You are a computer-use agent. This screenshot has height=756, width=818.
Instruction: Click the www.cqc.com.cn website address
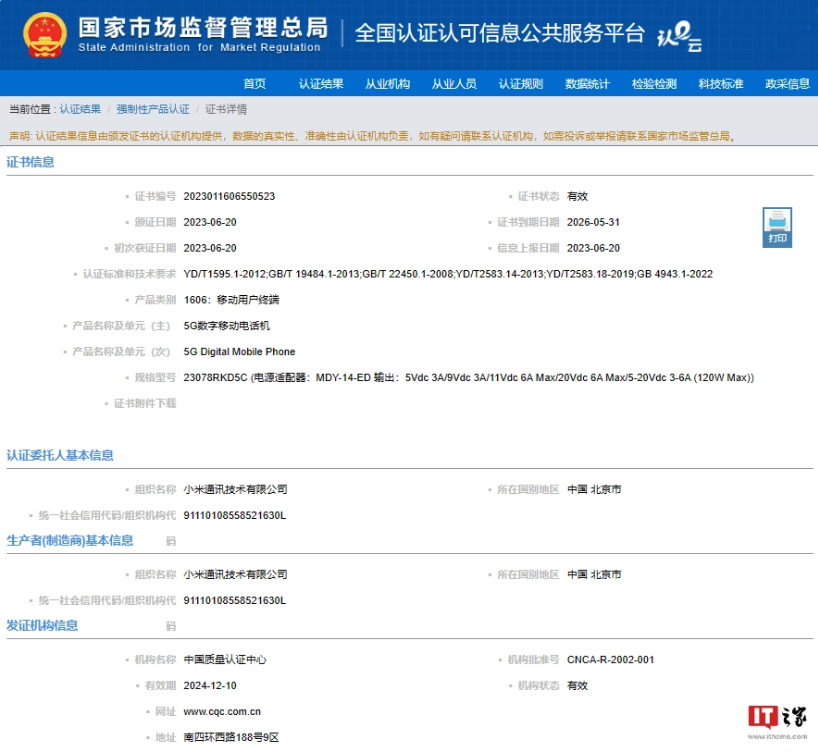pyautogui.click(x=222, y=712)
